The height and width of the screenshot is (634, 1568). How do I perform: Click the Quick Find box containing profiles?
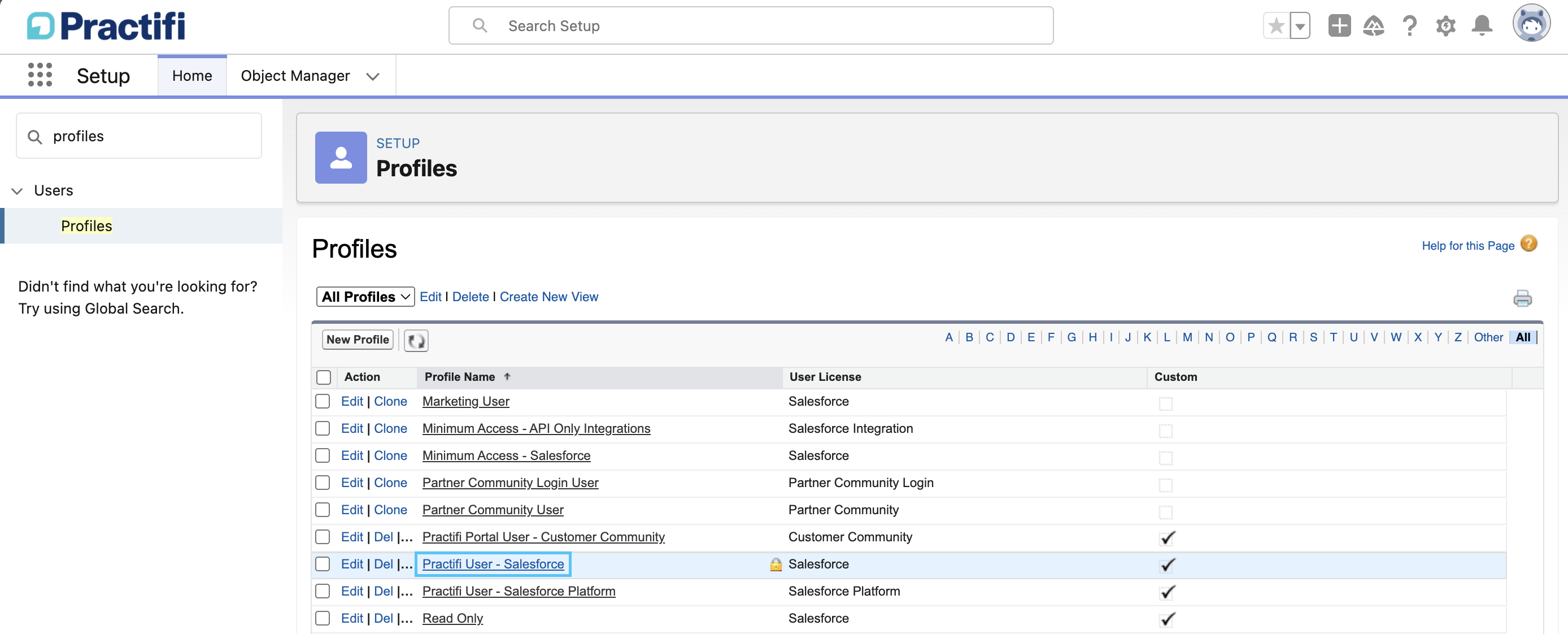139,136
